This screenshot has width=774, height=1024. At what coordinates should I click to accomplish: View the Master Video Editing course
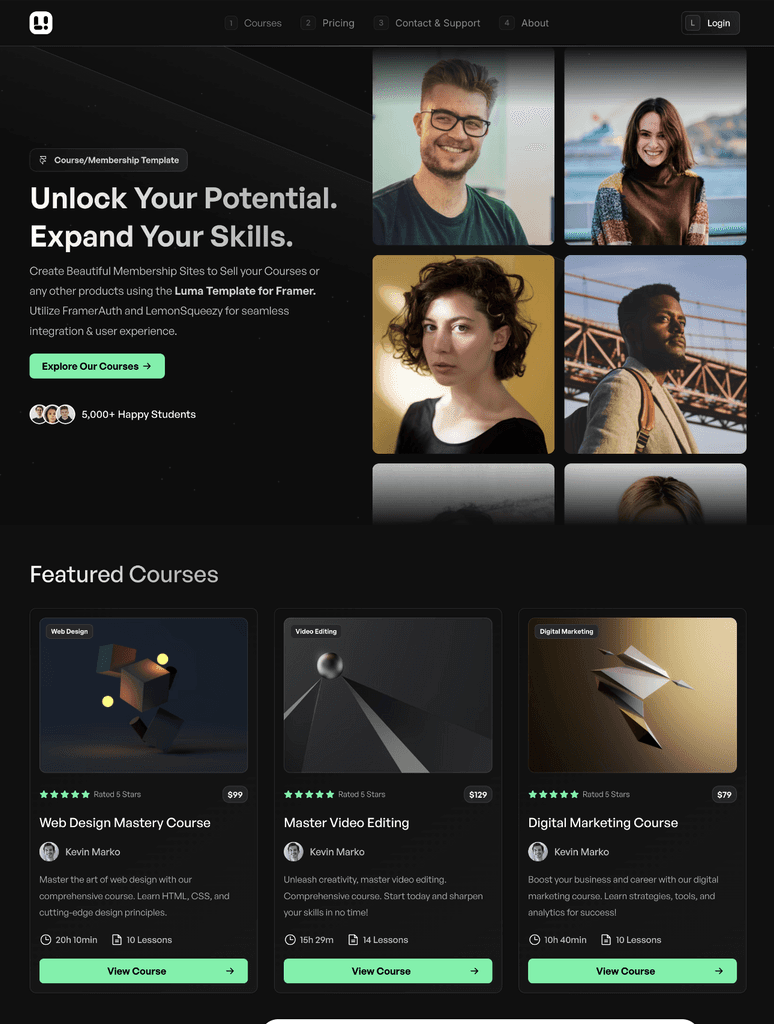[x=387, y=971]
